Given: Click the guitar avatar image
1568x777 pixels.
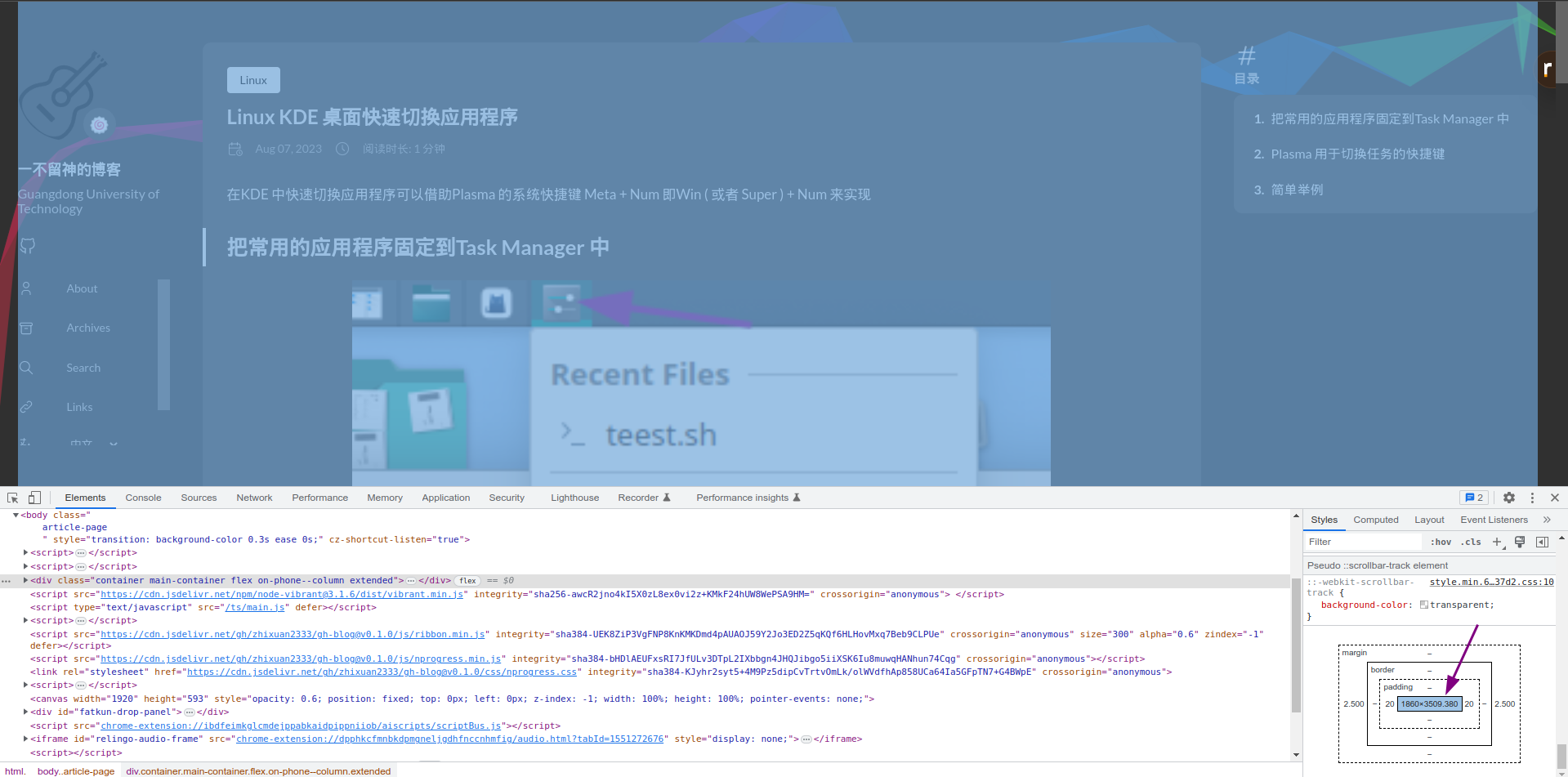Looking at the screenshot, I should click(x=64, y=96).
